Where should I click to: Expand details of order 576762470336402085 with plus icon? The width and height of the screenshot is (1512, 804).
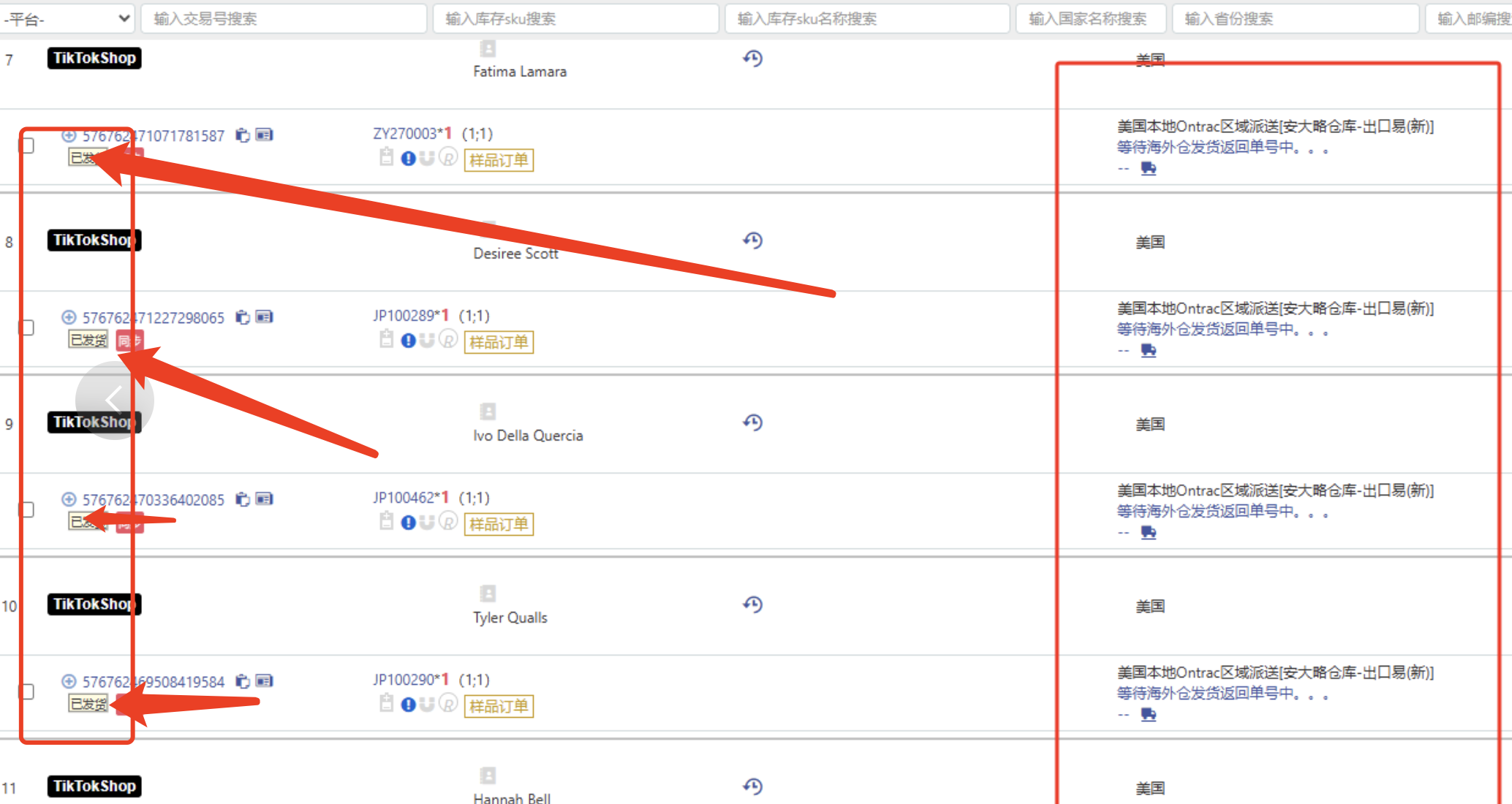(69, 499)
